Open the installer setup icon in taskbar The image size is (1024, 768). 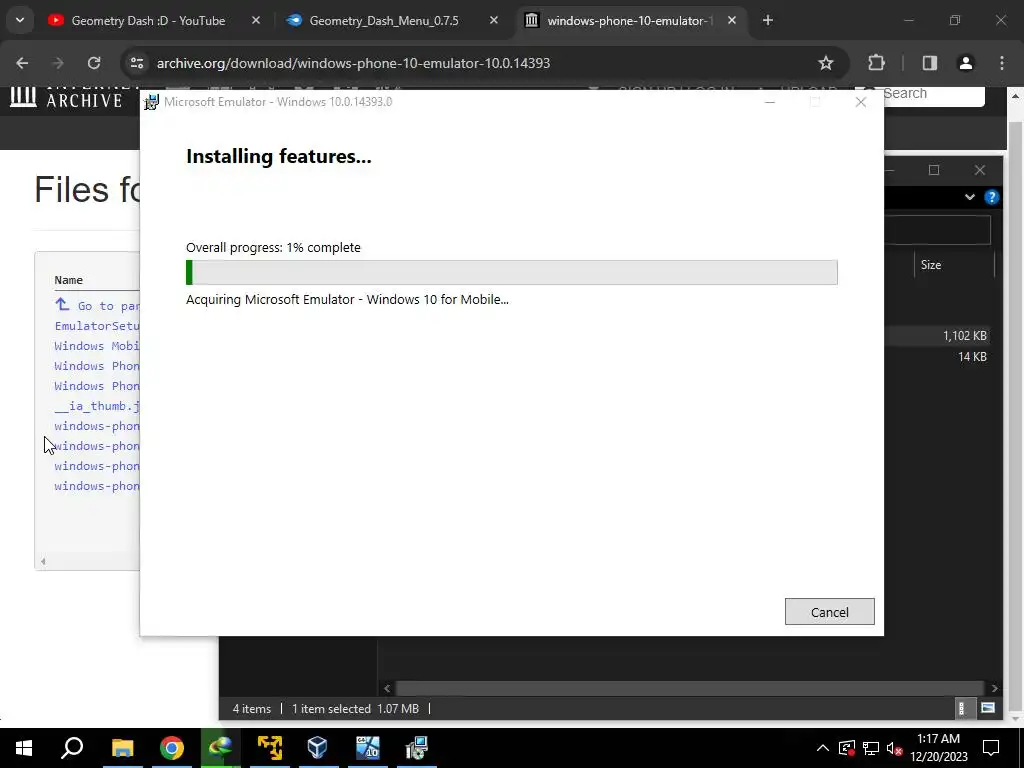(x=416, y=748)
